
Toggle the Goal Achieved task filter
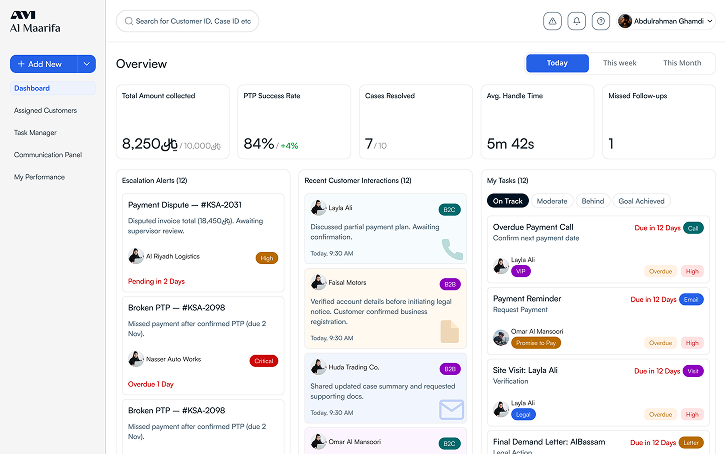tap(641, 201)
